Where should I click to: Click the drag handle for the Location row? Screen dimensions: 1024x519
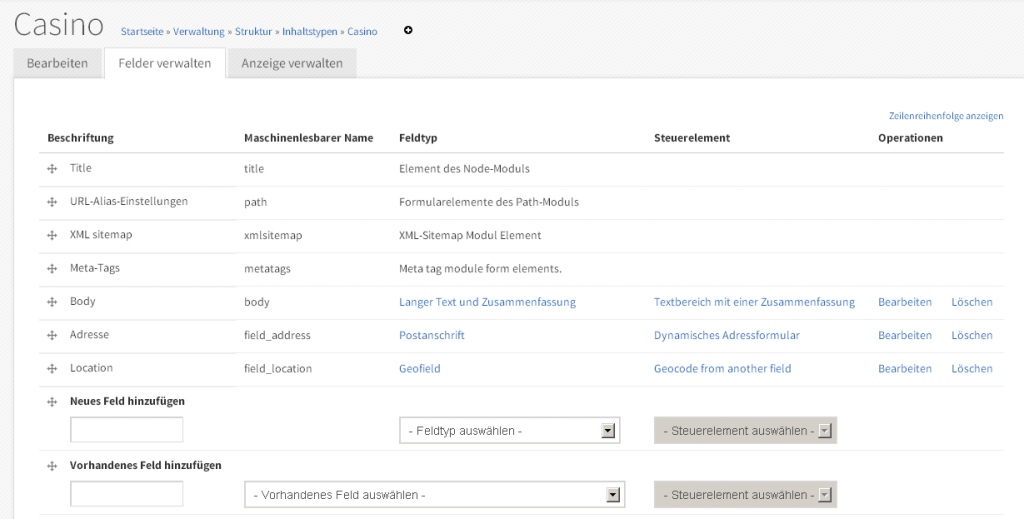coord(52,369)
